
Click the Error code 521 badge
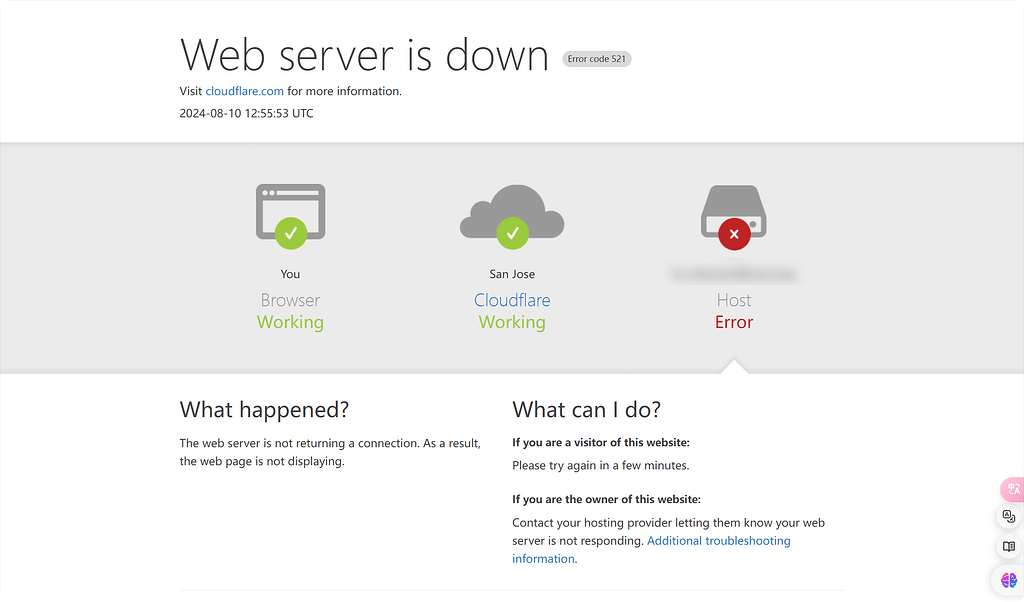(597, 59)
